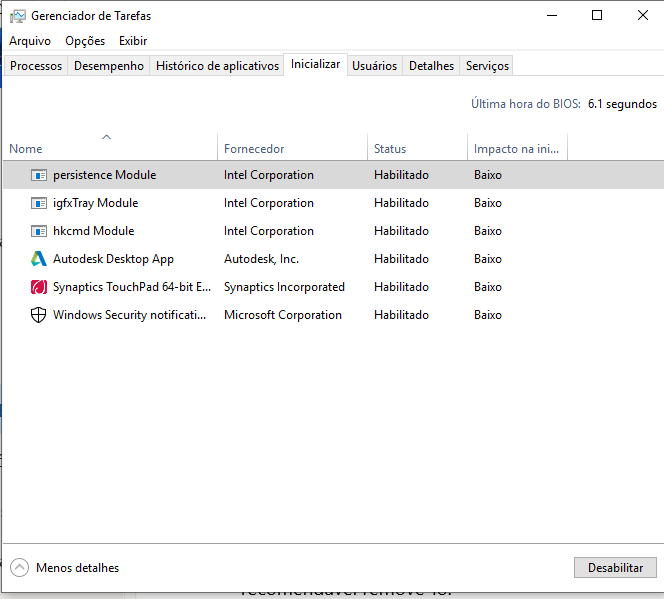
Task: Select the Autodesk Desktop App name
Action: [113, 259]
